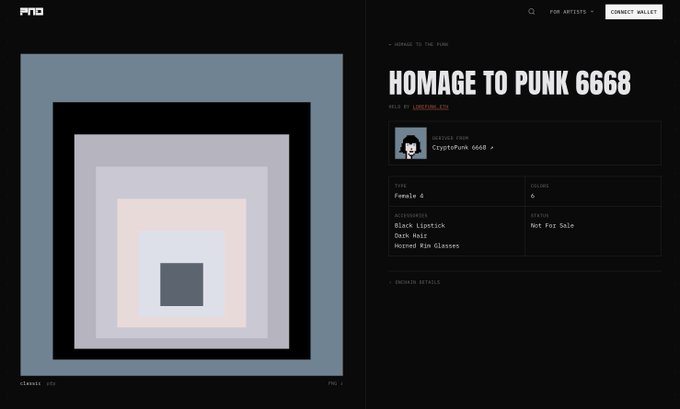Click the 'Horned Rim Glasses' accessory
Screen dimensions: 680x409
(x=427, y=245)
